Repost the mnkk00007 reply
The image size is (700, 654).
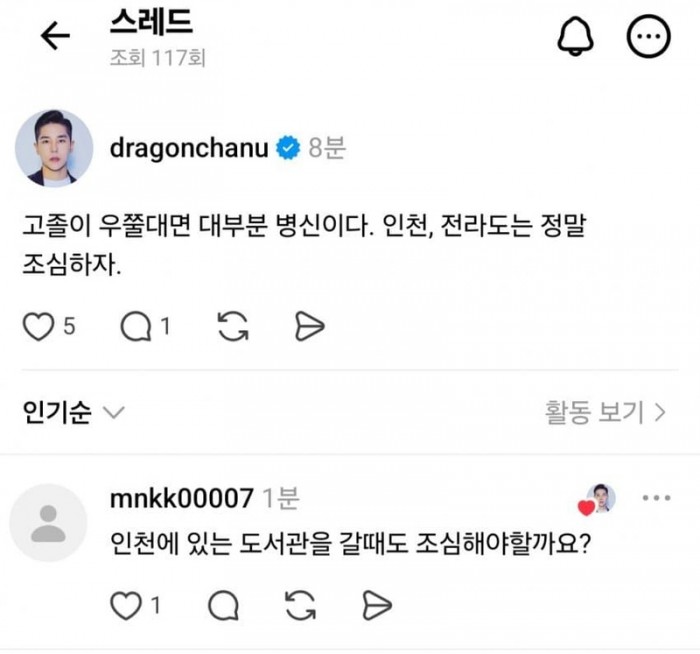click(300, 604)
